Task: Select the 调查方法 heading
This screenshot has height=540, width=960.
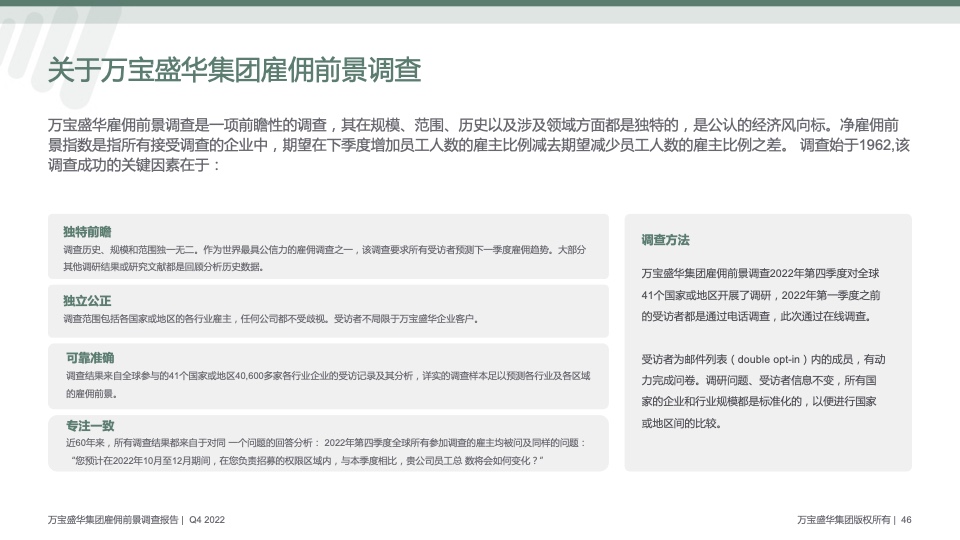Action: 665,241
